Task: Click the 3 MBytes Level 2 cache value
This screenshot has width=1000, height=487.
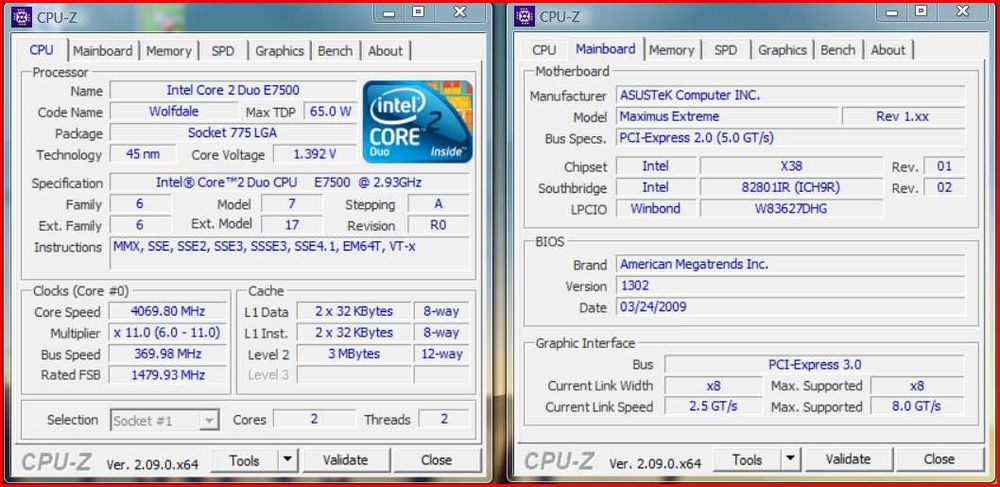Action: click(354, 354)
